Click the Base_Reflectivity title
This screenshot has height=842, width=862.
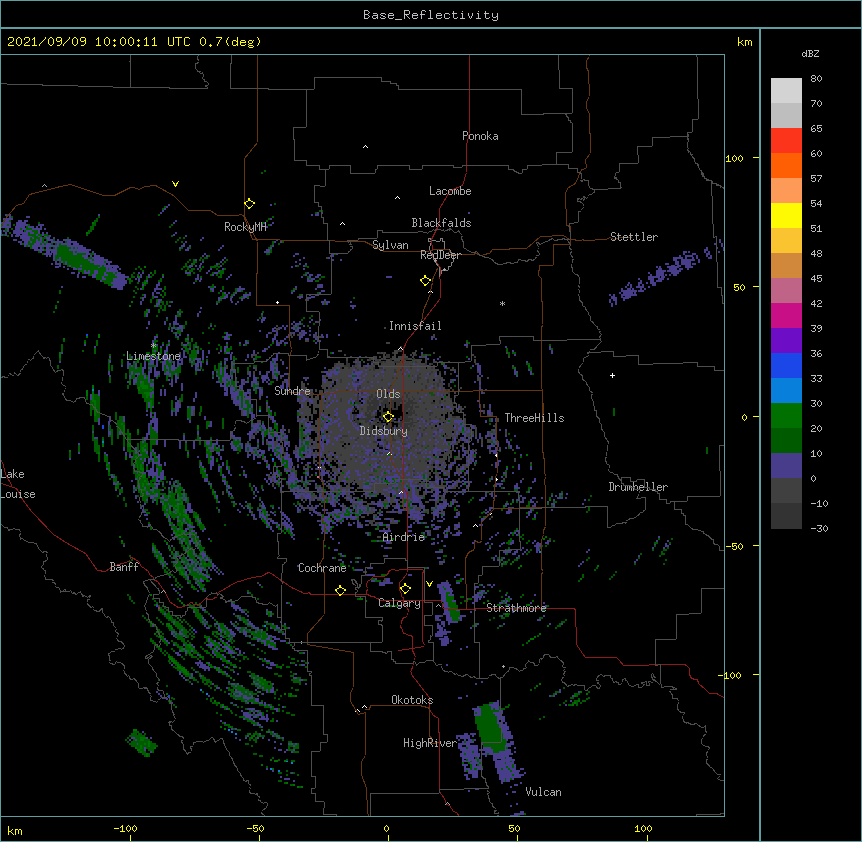click(431, 15)
